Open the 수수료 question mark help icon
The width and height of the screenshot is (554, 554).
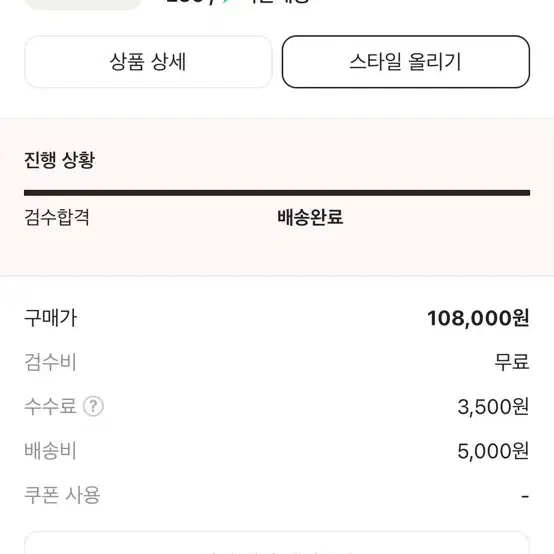point(93,406)
